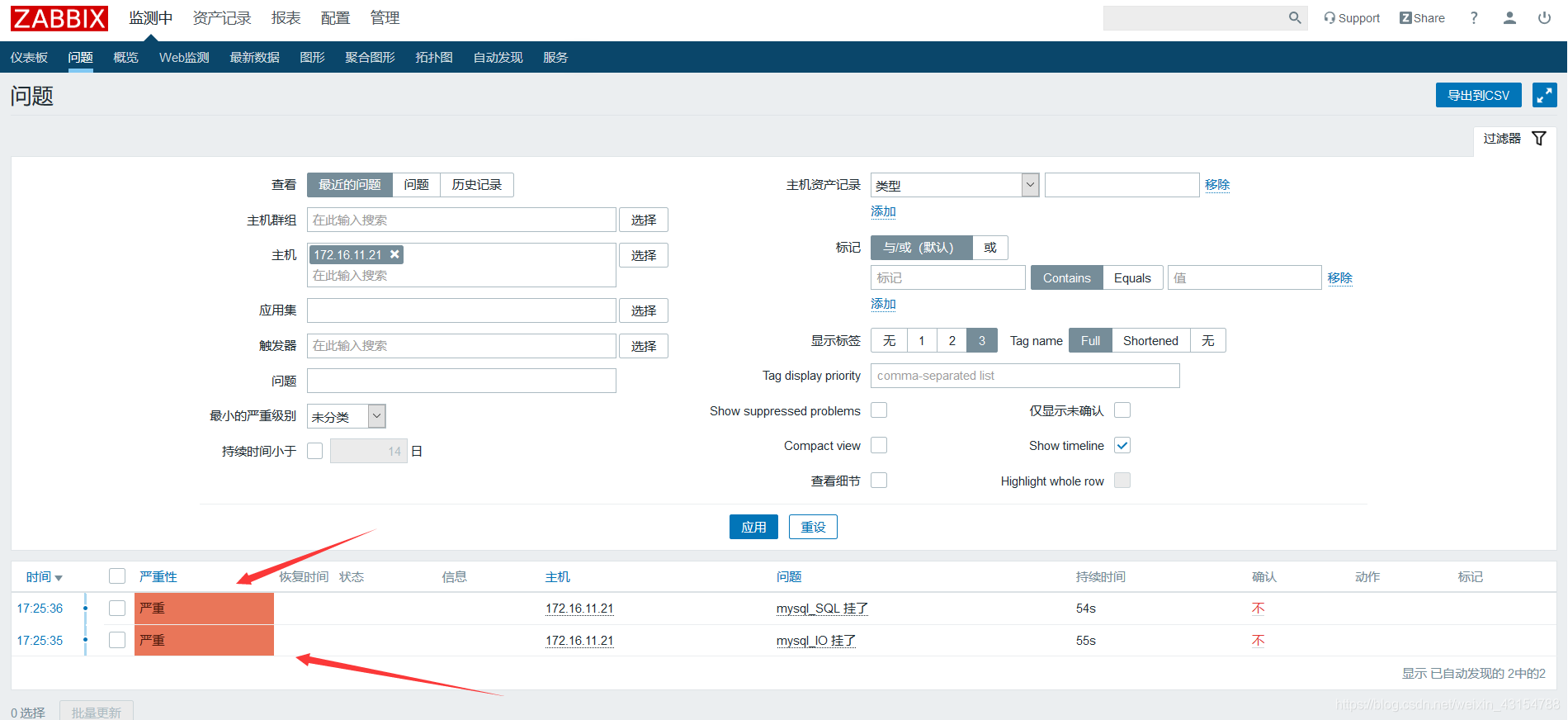Viewport: 1568px width, 720px height.
Task: Enable Compact view checkbox
Action: tap(879, 445)
